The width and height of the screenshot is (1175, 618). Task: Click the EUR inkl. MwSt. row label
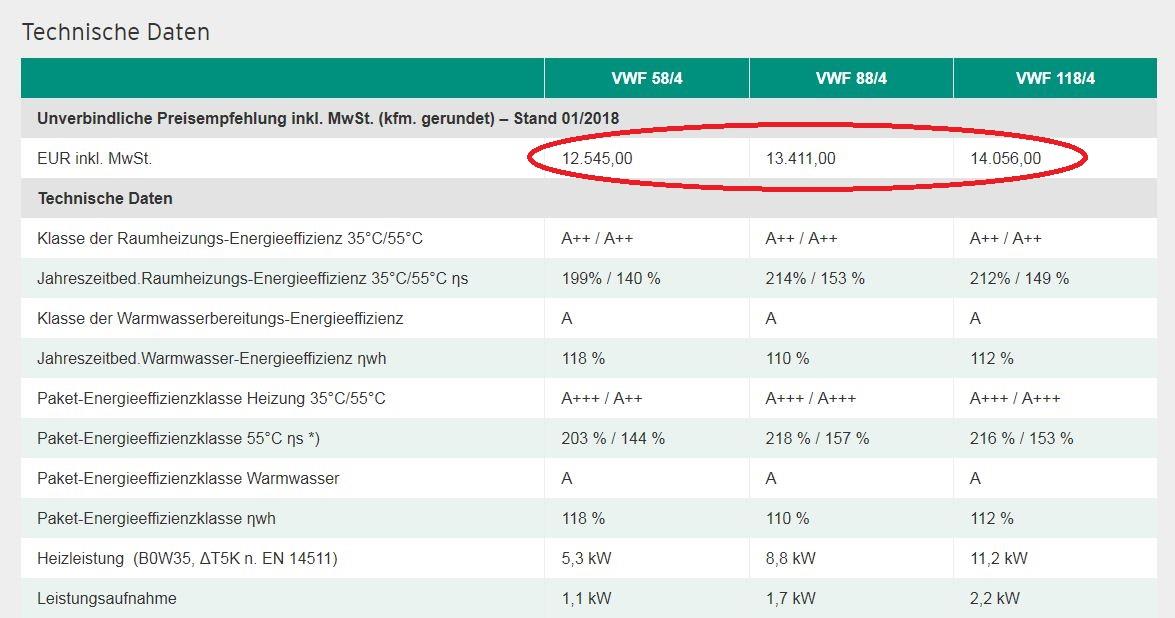[x=94, y=159]
